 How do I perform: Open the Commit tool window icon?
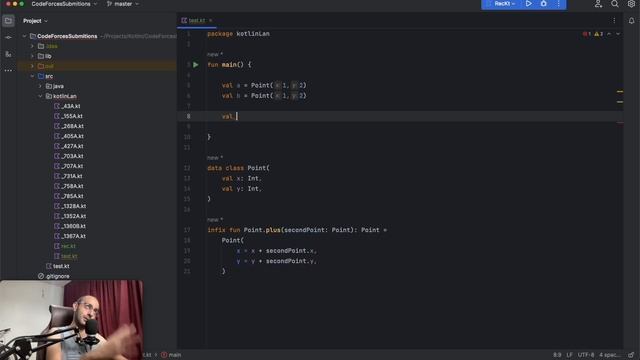8,37
